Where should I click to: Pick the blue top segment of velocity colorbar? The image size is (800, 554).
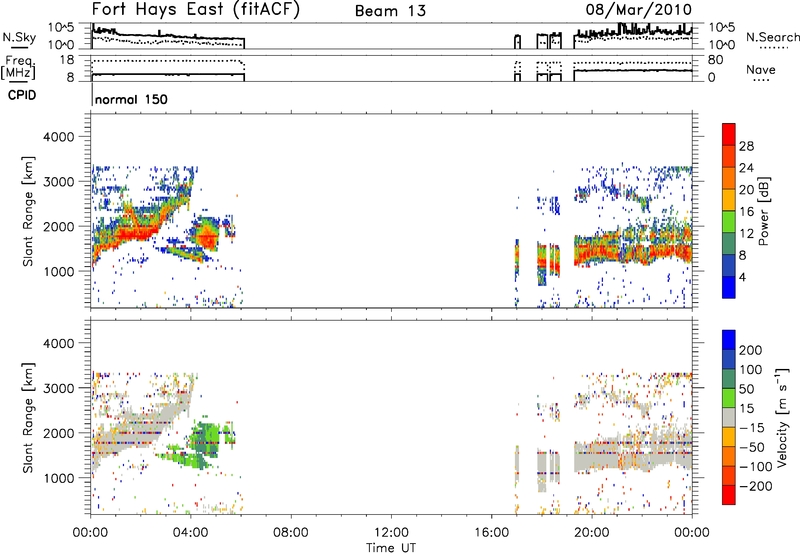(x=729, y=340)
